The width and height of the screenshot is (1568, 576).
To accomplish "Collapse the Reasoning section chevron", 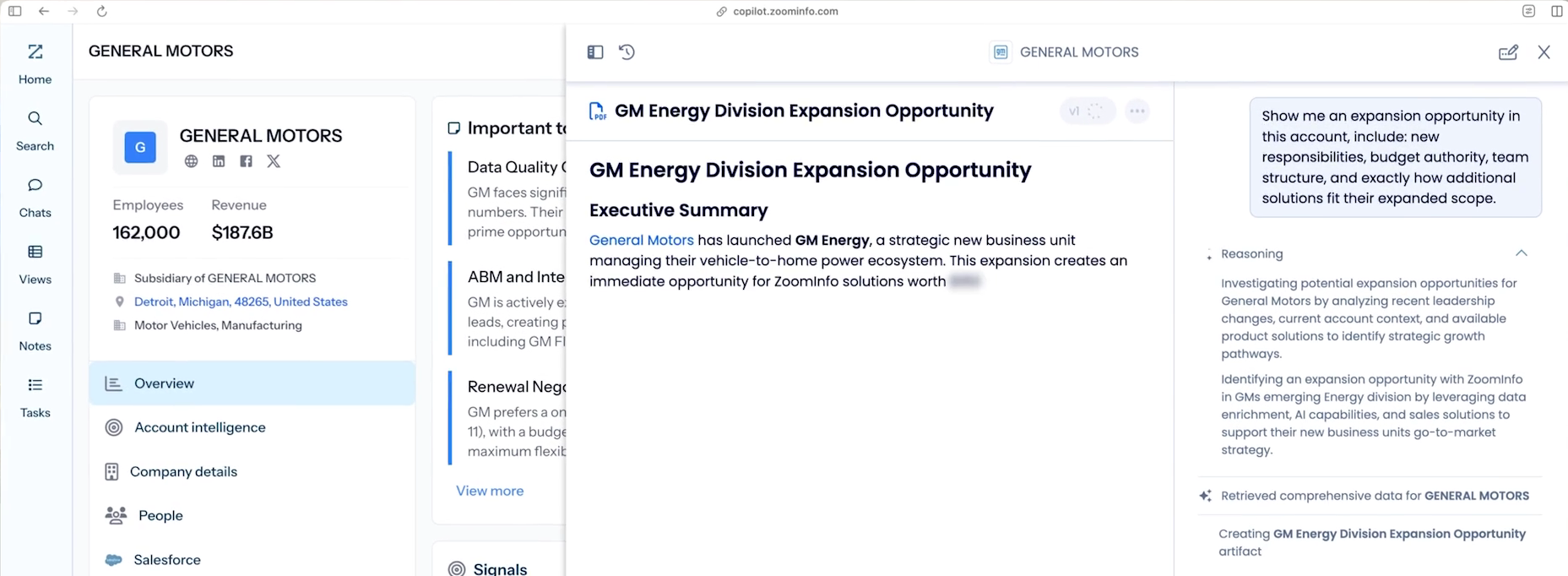I will pos(1522,253).
